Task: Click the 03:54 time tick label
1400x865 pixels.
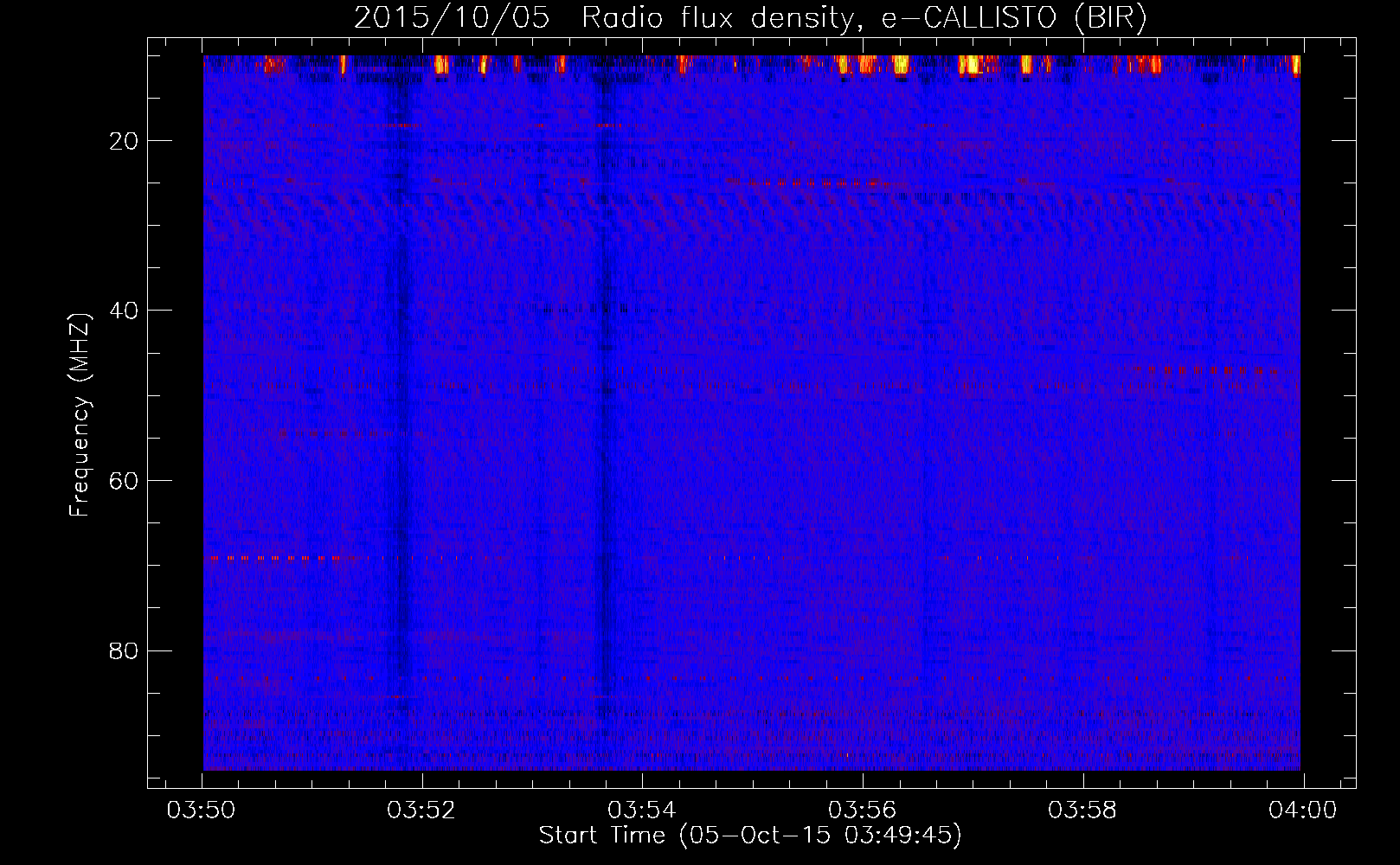Action: tap(642, 811)
